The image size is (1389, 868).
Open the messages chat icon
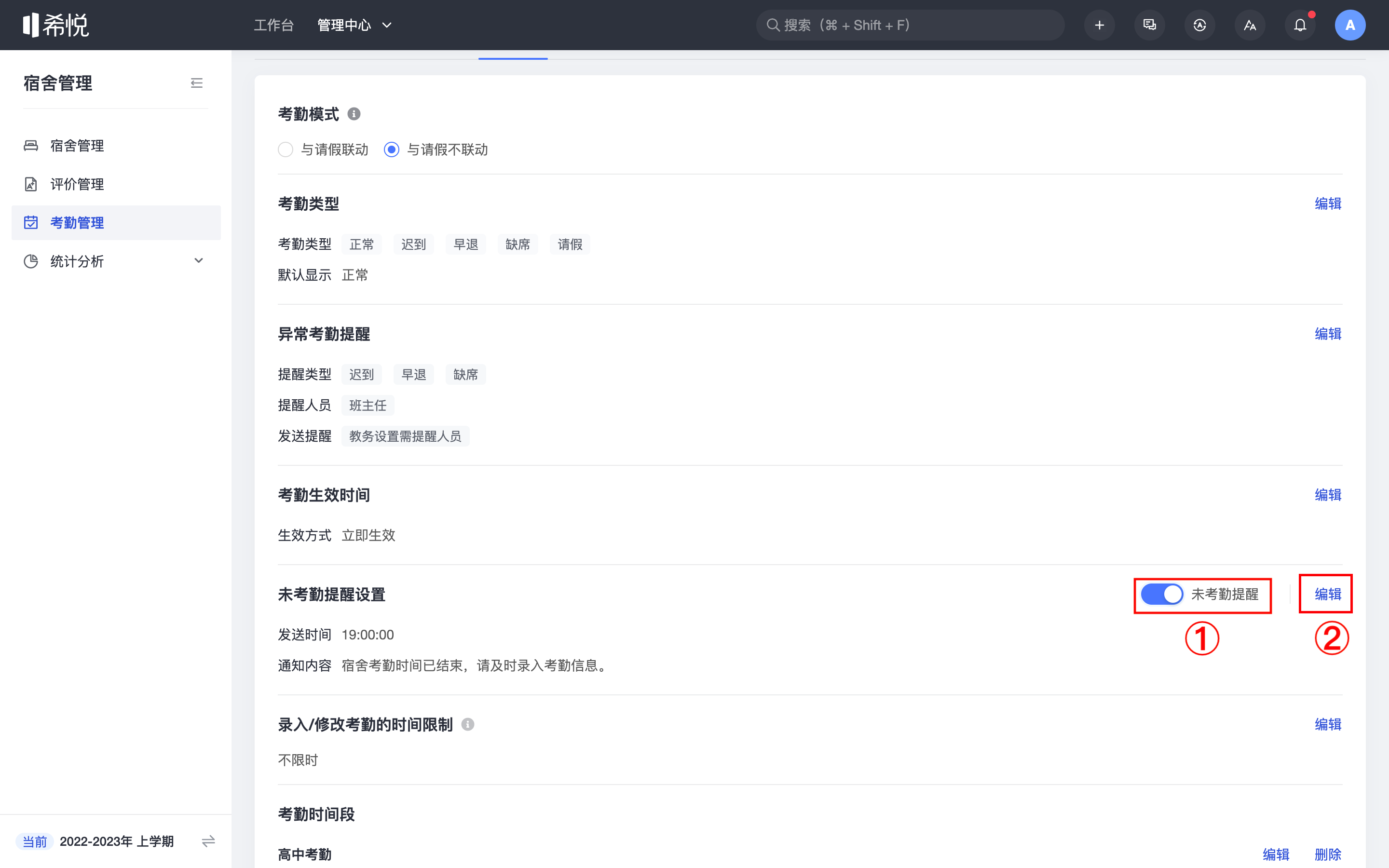1149,25
